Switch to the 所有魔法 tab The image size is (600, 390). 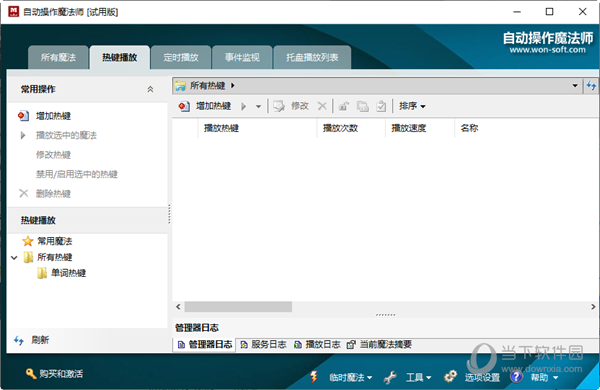(x=58, y=57)
